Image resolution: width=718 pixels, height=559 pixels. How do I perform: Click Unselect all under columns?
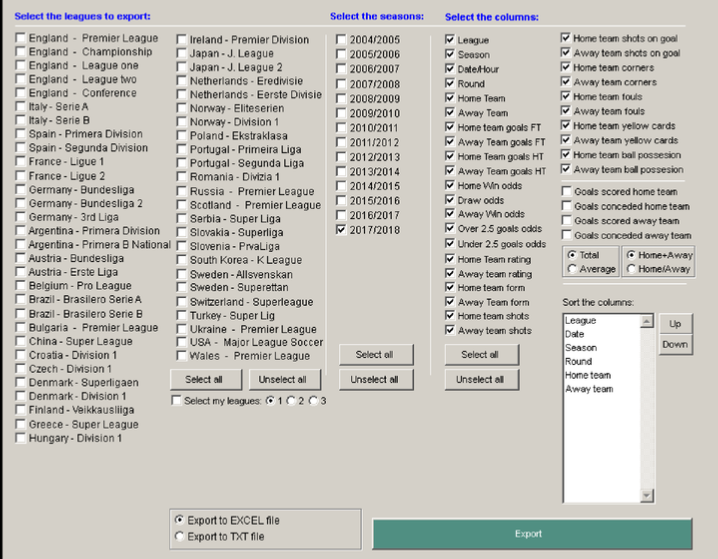pos(482,380)
